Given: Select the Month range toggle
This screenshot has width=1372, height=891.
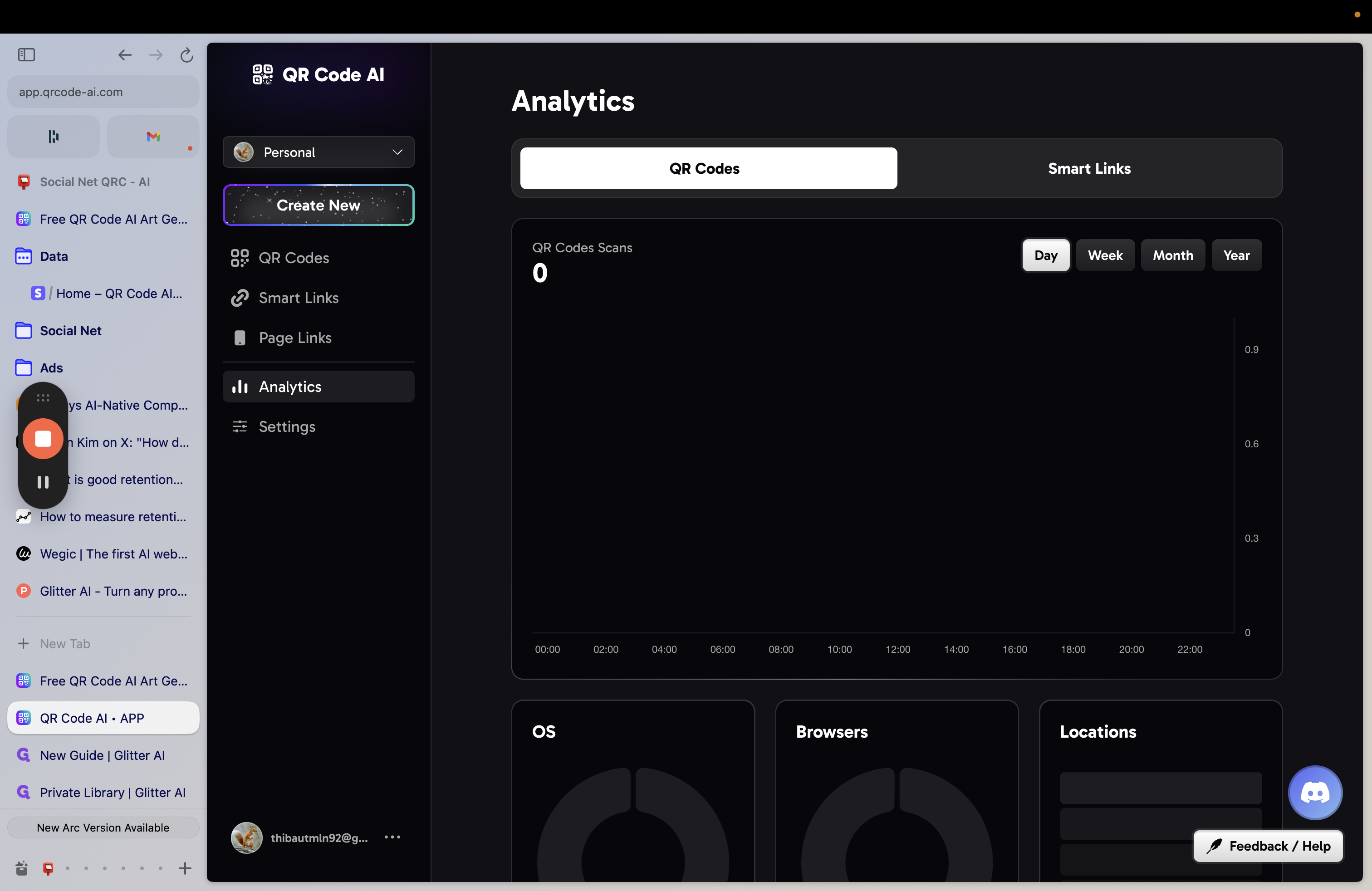Looking at the screenshot, I should click(1172, 255).
